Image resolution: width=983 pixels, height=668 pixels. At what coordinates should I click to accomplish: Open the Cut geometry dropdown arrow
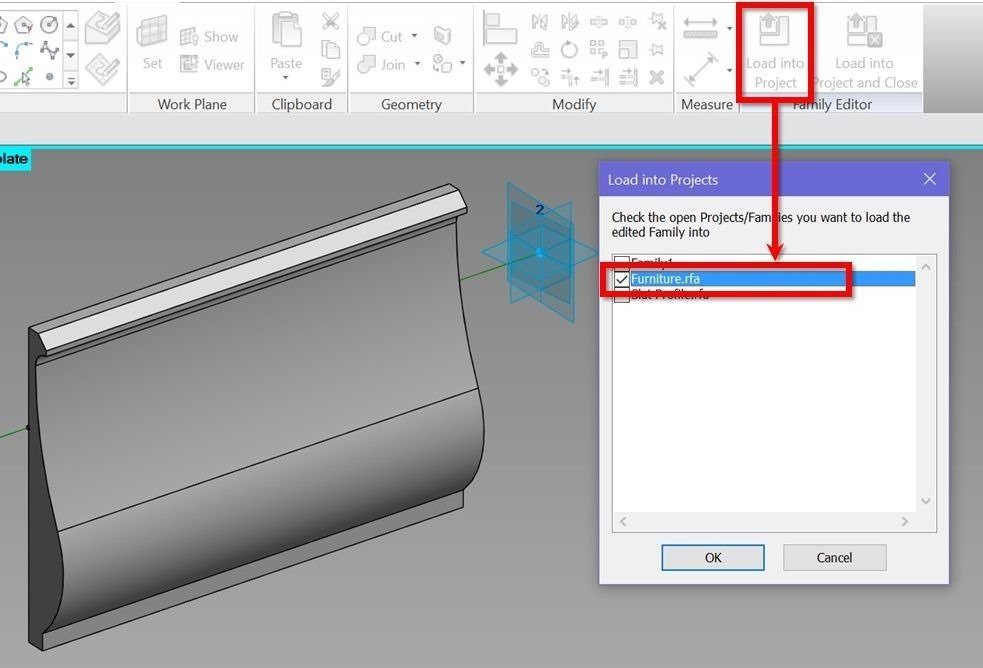point(414,36)
